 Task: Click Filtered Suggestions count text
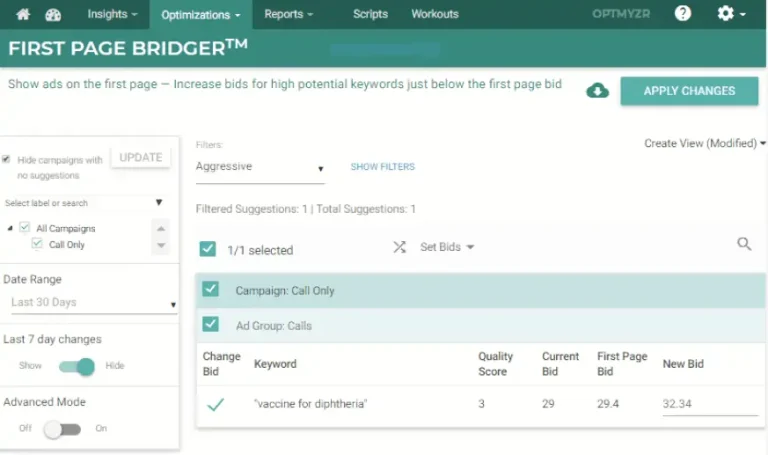[x=252, y=209]
